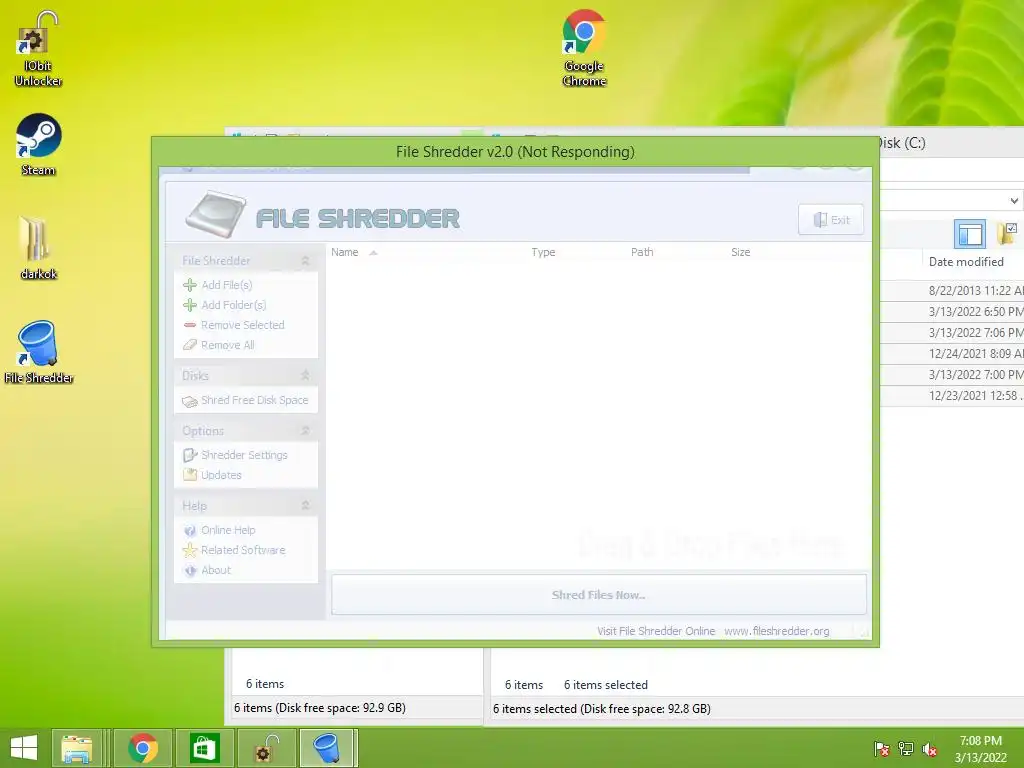Switch to File Shredder in the taskbar

pyautogui.click(x=327, y=748)
